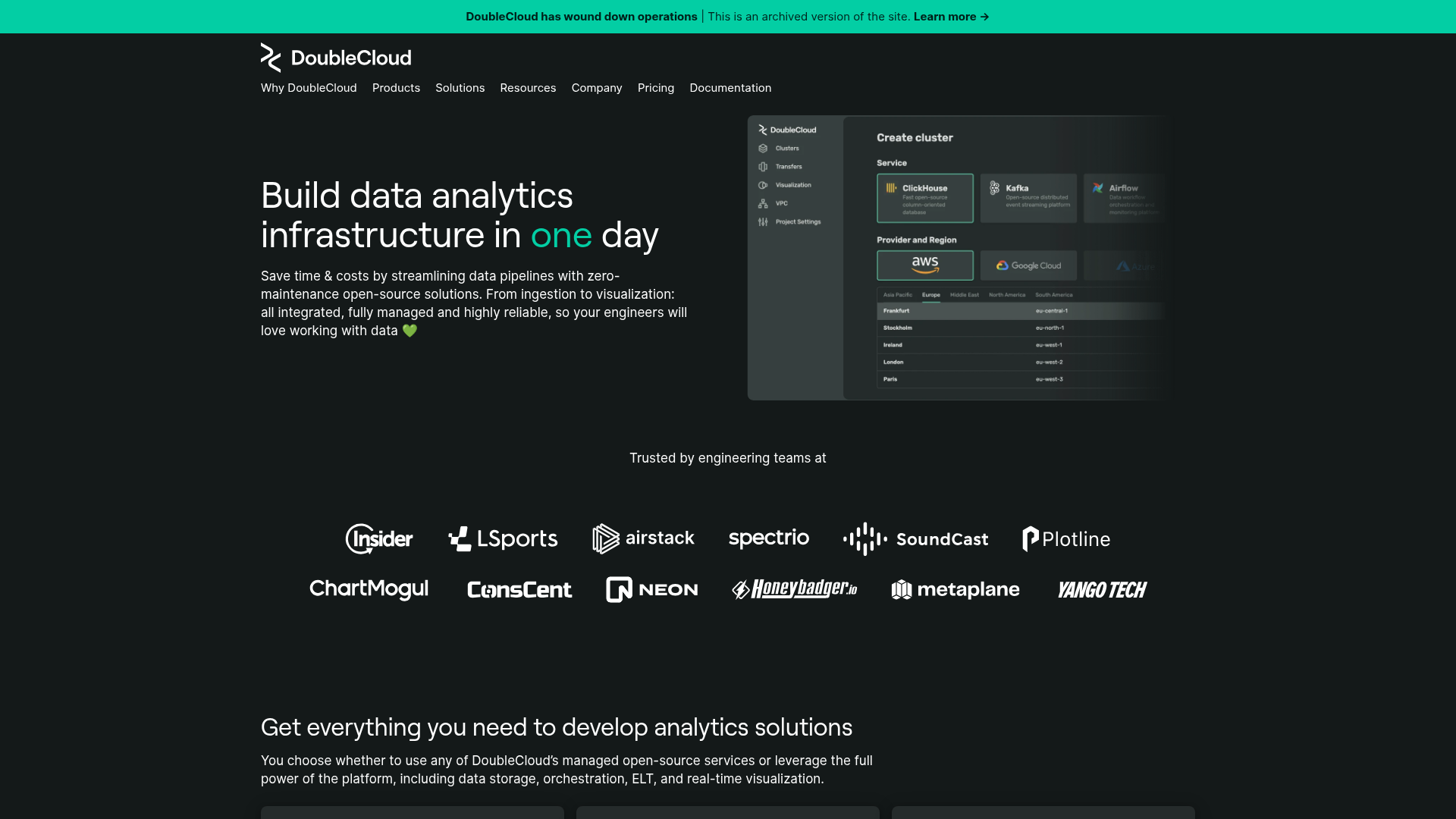Click the NEON logo
1456x819 pixels.
(651, 589)
